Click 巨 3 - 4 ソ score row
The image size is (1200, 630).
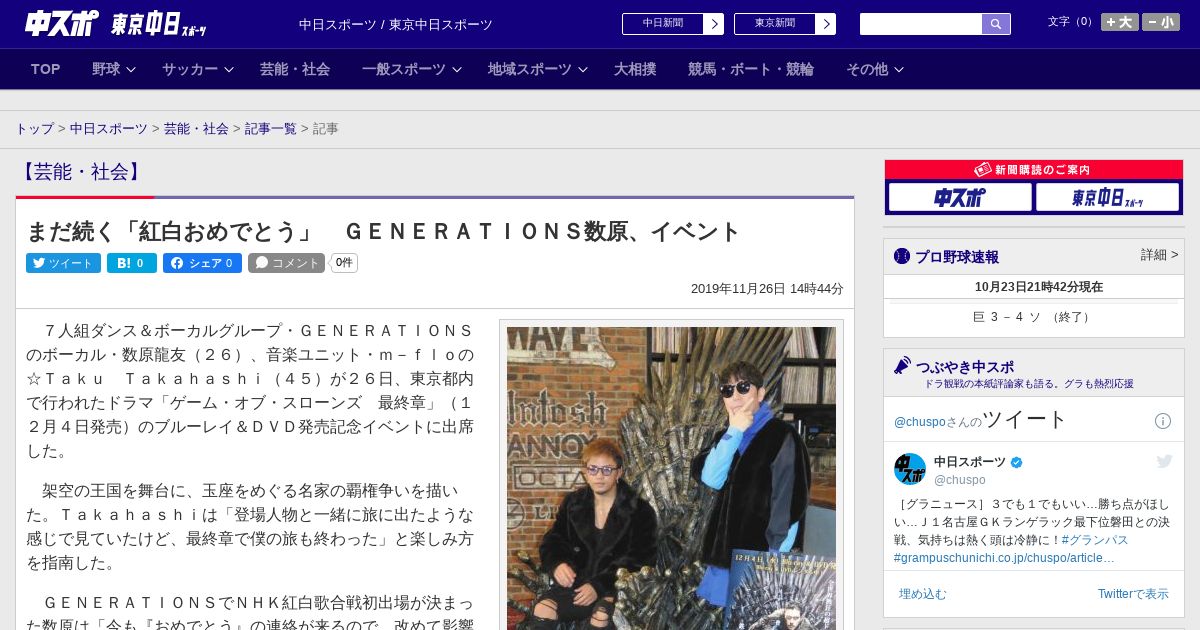[1033, 317]
